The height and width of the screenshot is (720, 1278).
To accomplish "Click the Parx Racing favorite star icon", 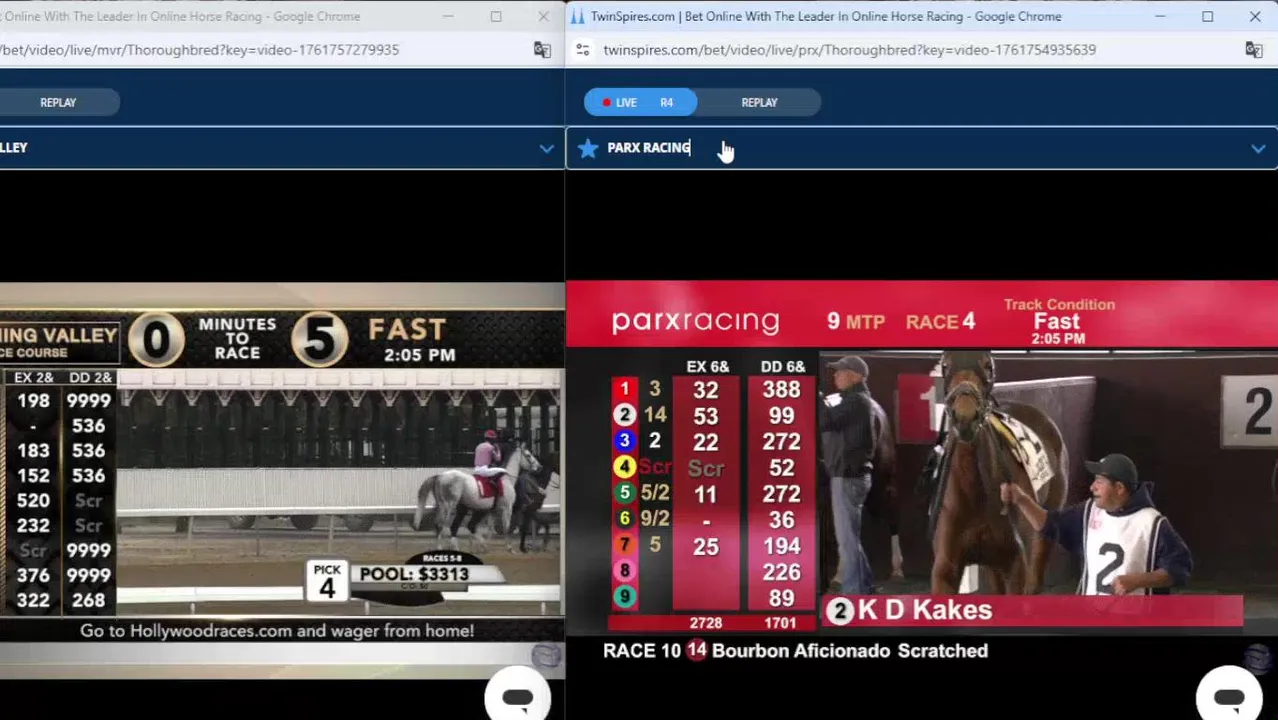I will (x=588, y=148).
